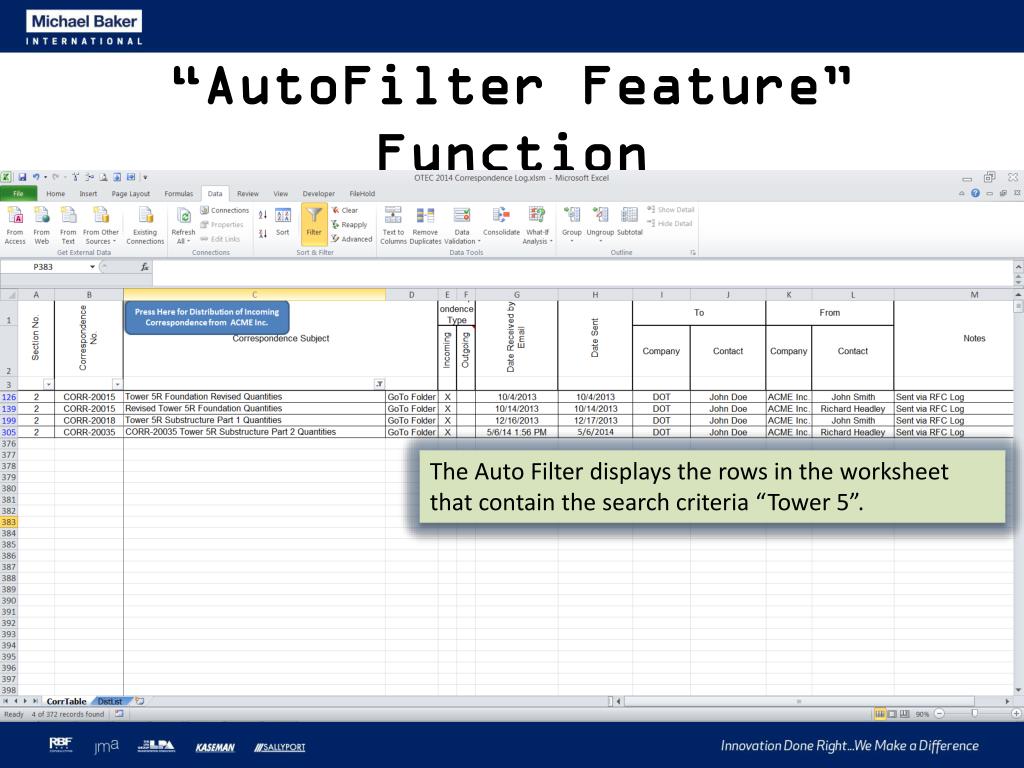Click the Properties button in Connections group
Screen dimensions: 1024x768
tap(221, 225)
